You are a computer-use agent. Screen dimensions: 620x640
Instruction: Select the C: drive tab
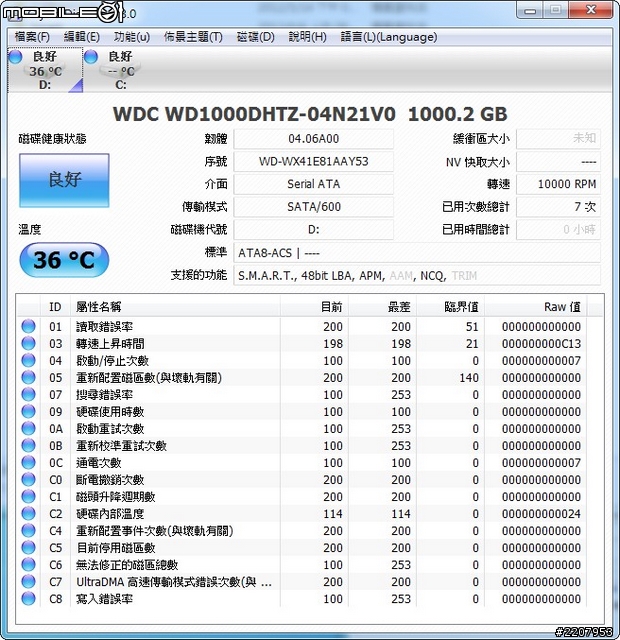(x=120, y=70)
